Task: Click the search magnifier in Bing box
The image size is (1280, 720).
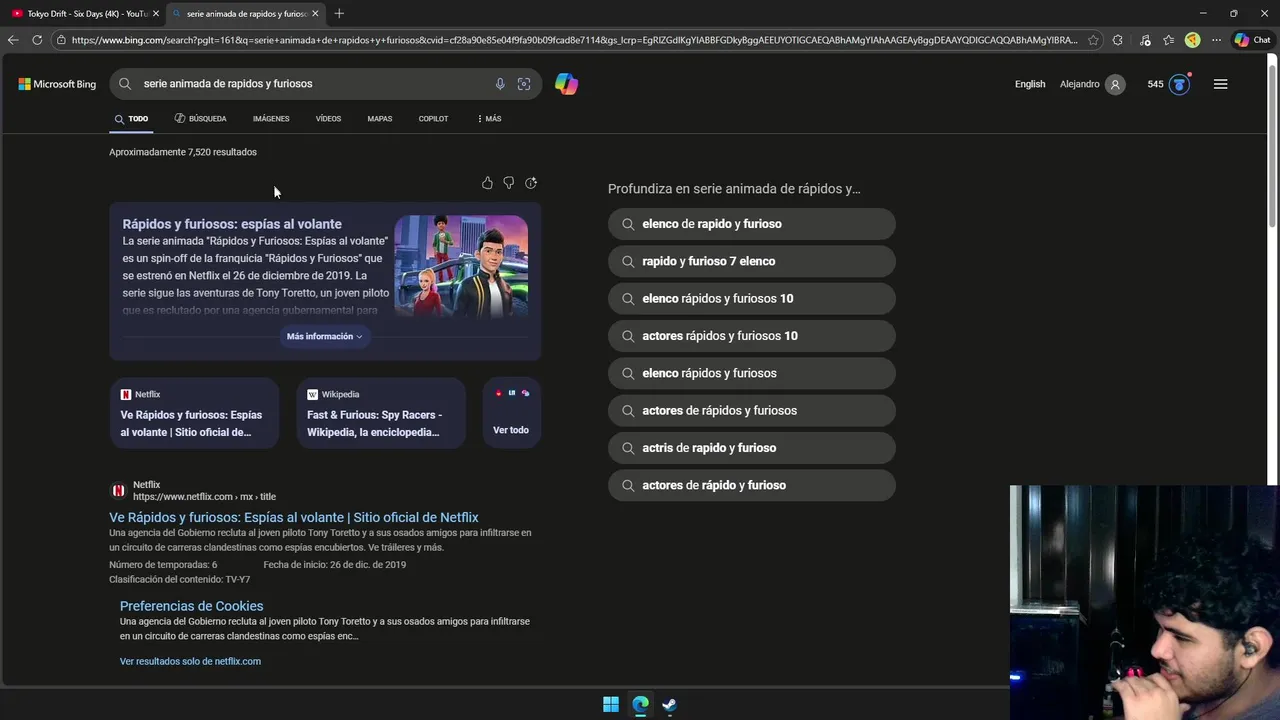Action: point(125,84)
